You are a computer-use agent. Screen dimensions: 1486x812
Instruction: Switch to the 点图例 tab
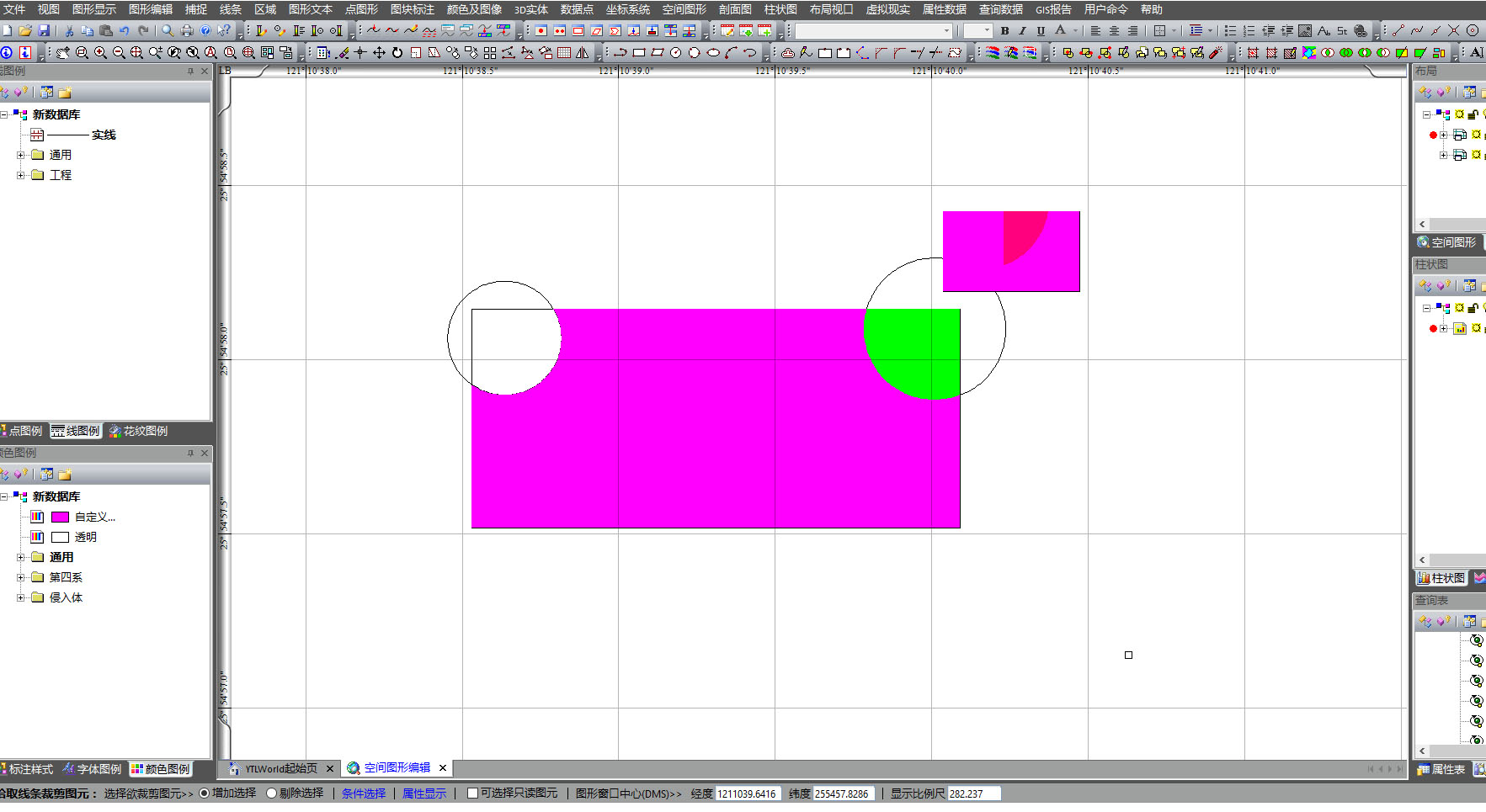click(22, 431)
